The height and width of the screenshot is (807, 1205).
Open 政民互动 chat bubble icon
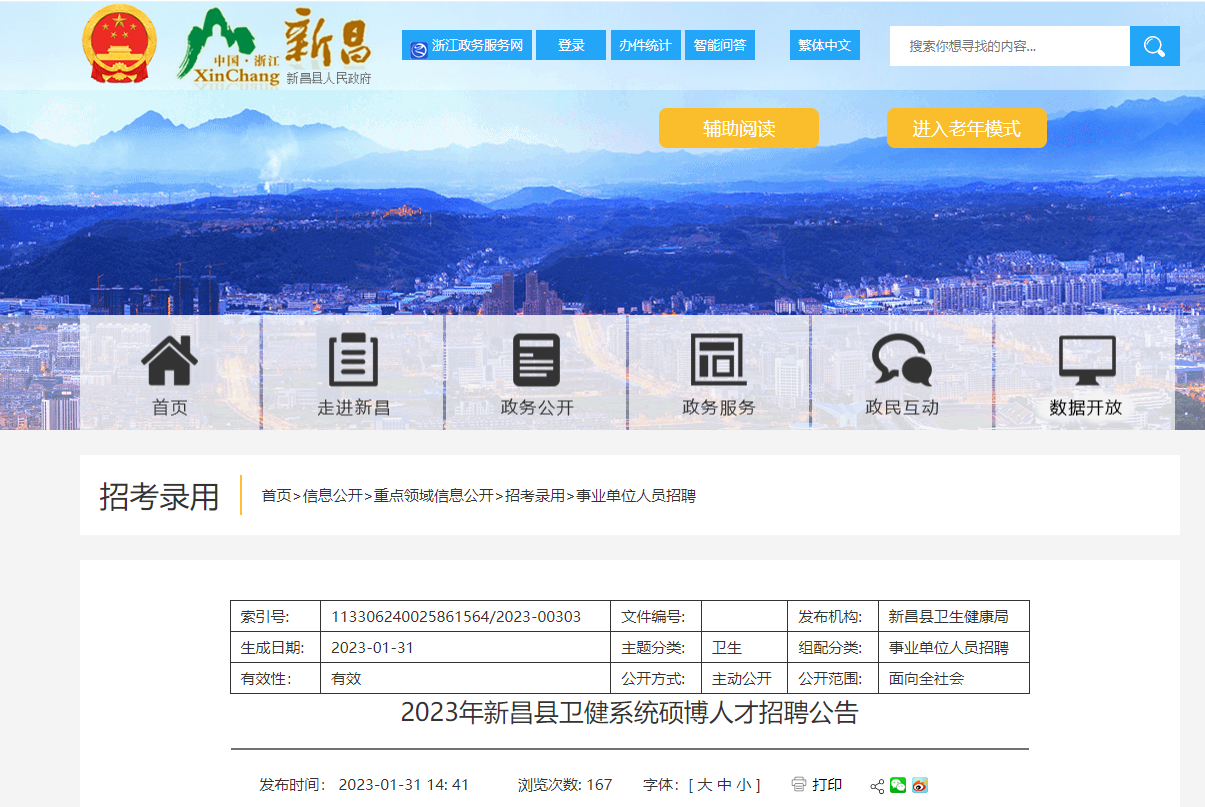[x=901, y=362]
